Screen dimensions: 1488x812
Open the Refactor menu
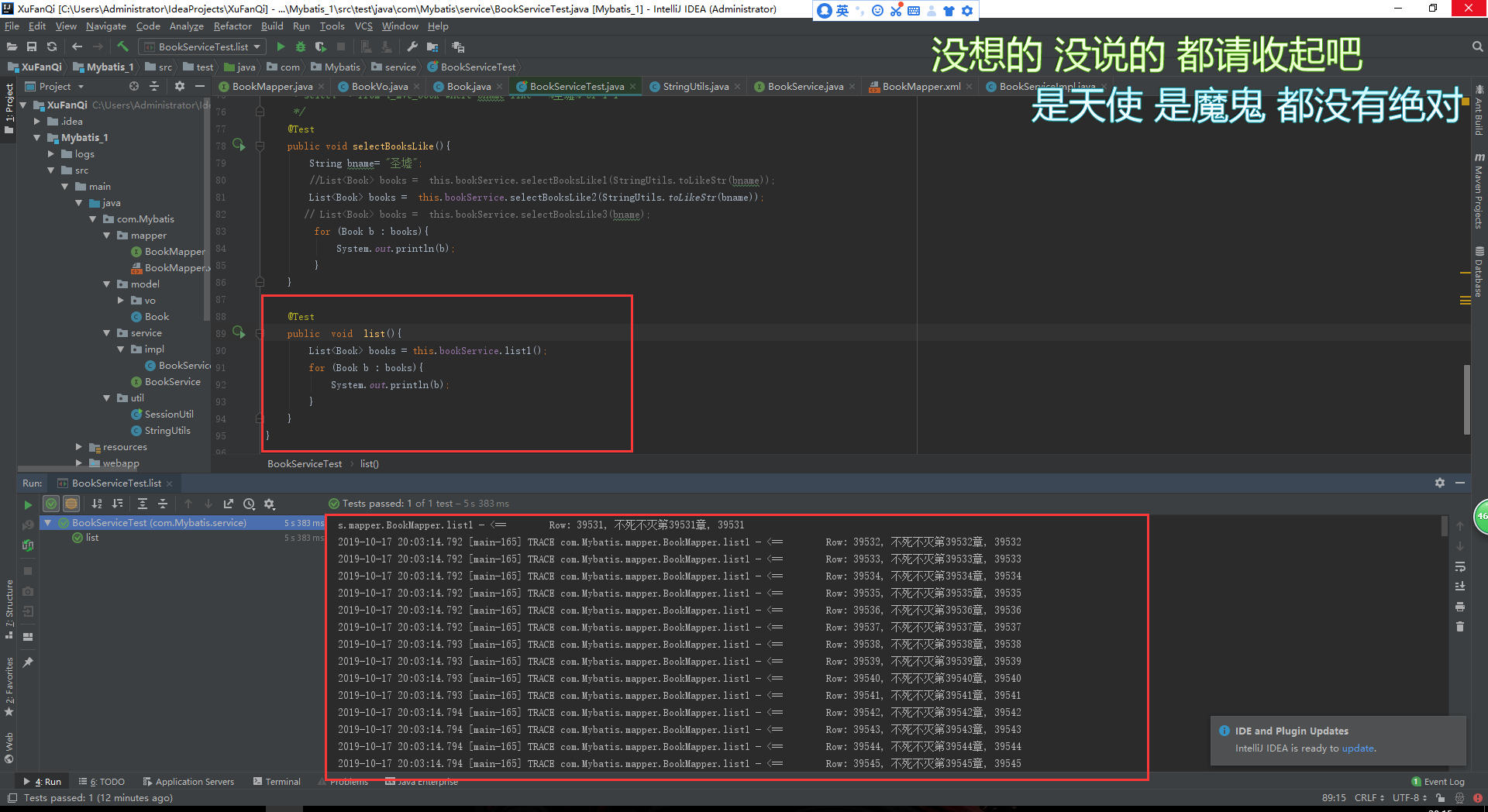click(x=232, y=26)
